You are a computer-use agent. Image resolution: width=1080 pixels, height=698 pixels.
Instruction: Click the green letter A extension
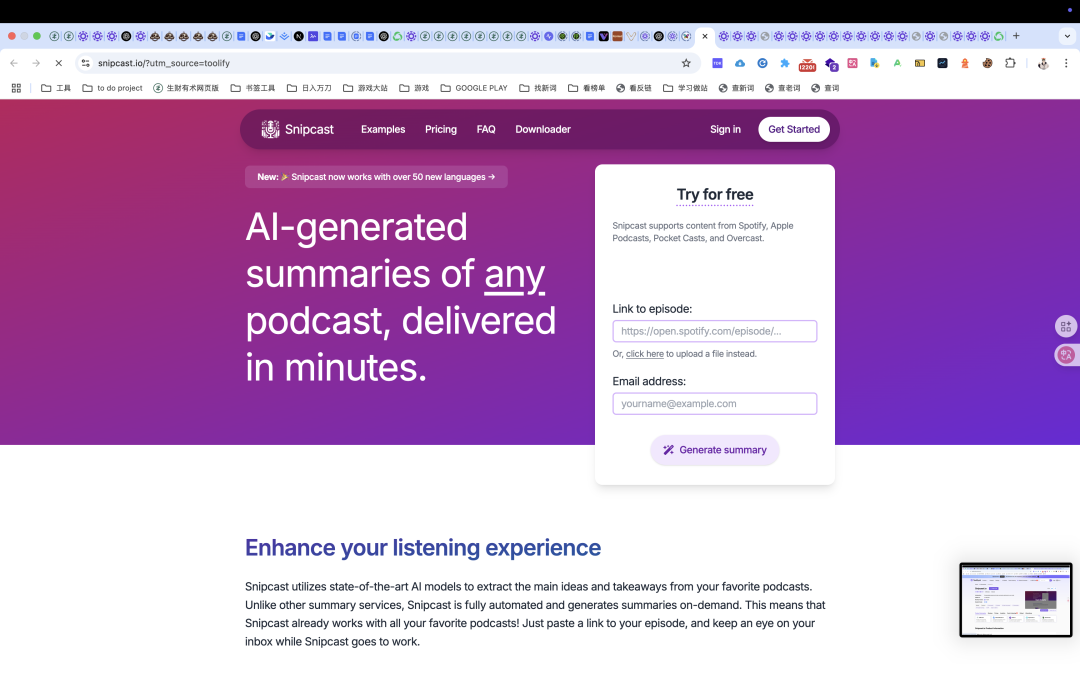[897, 63]
